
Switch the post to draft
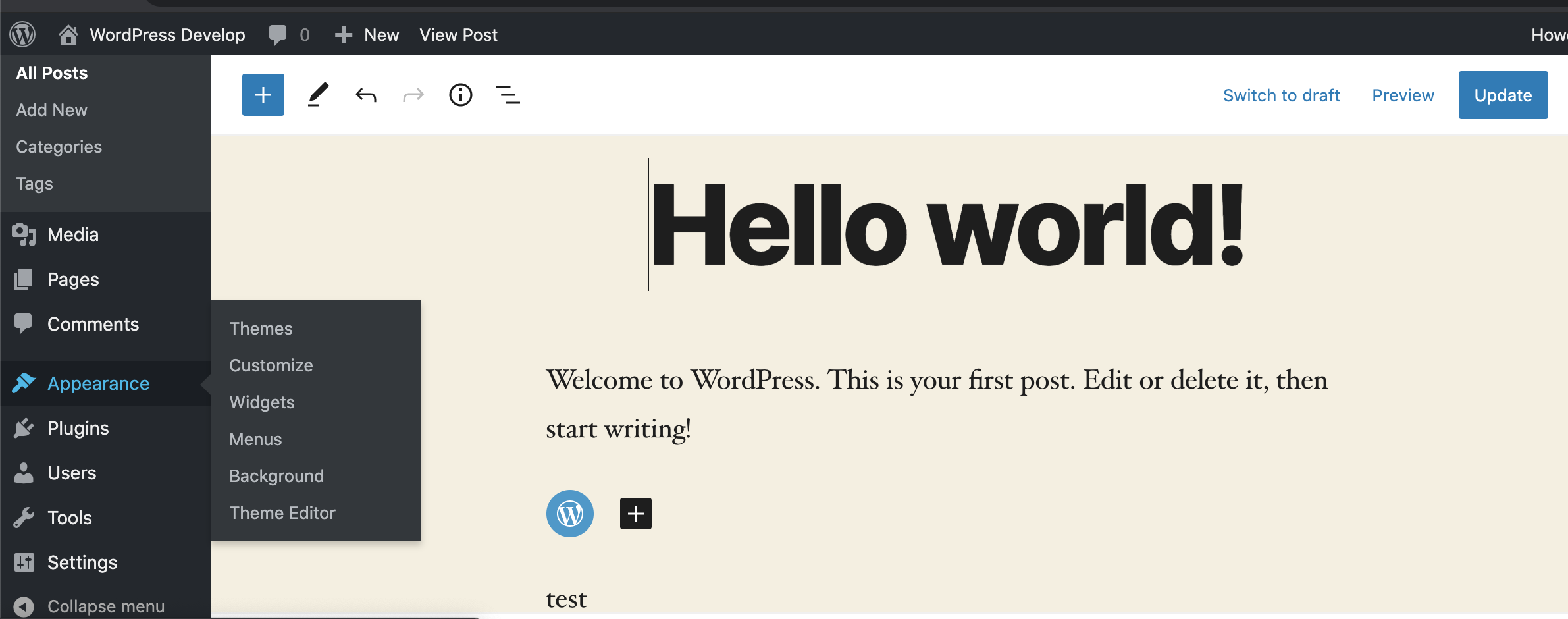pos(1280,95)
